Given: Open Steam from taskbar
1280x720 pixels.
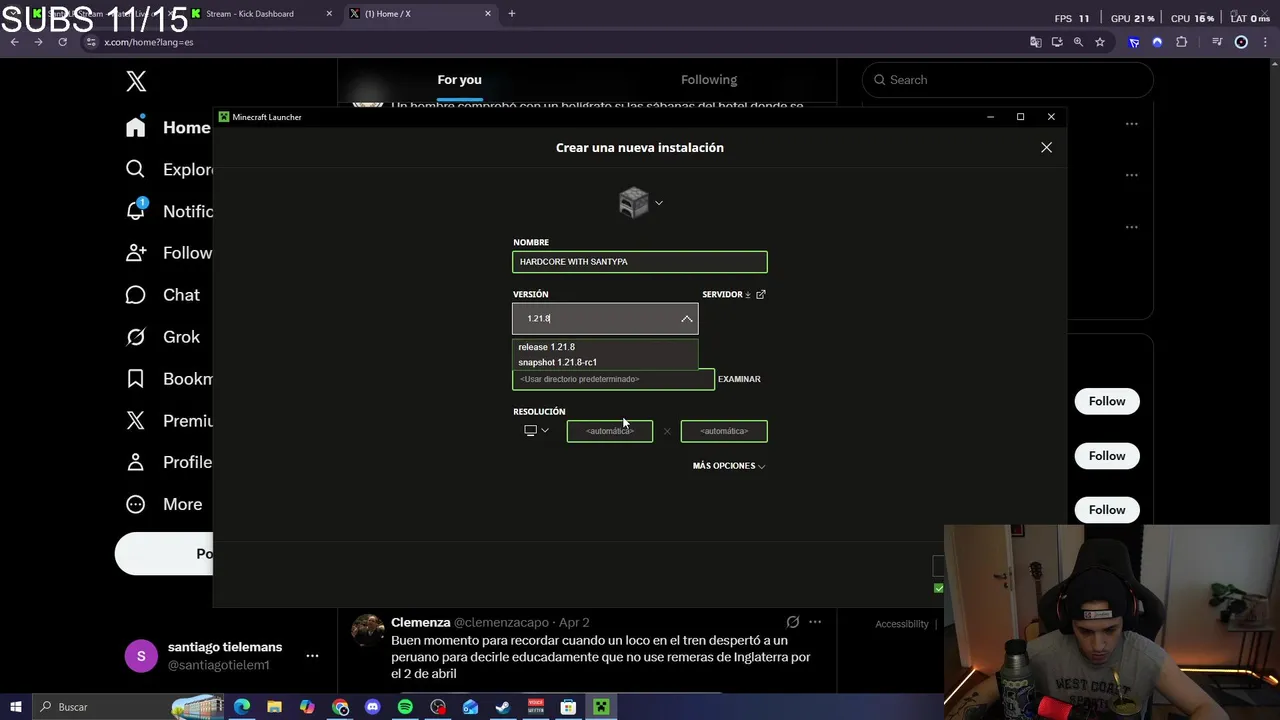Looking at the screenshot, I should (503, 707).
